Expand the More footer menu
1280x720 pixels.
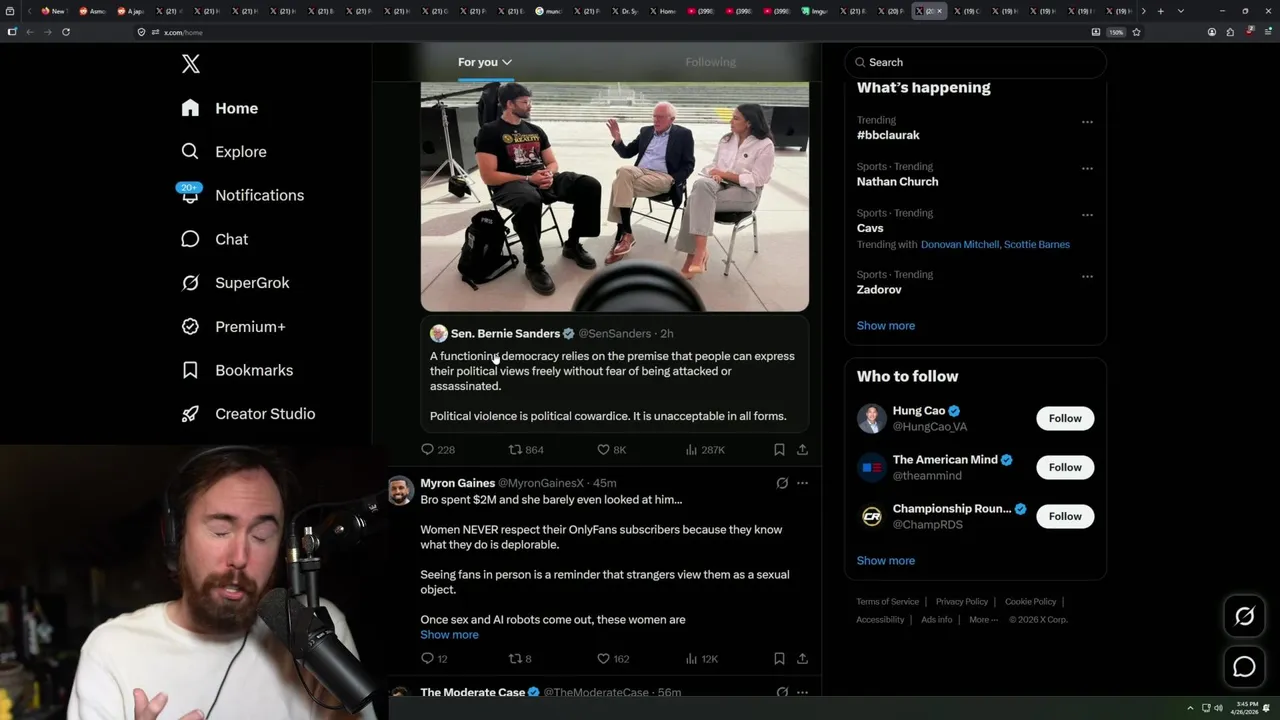pos(983,620)
